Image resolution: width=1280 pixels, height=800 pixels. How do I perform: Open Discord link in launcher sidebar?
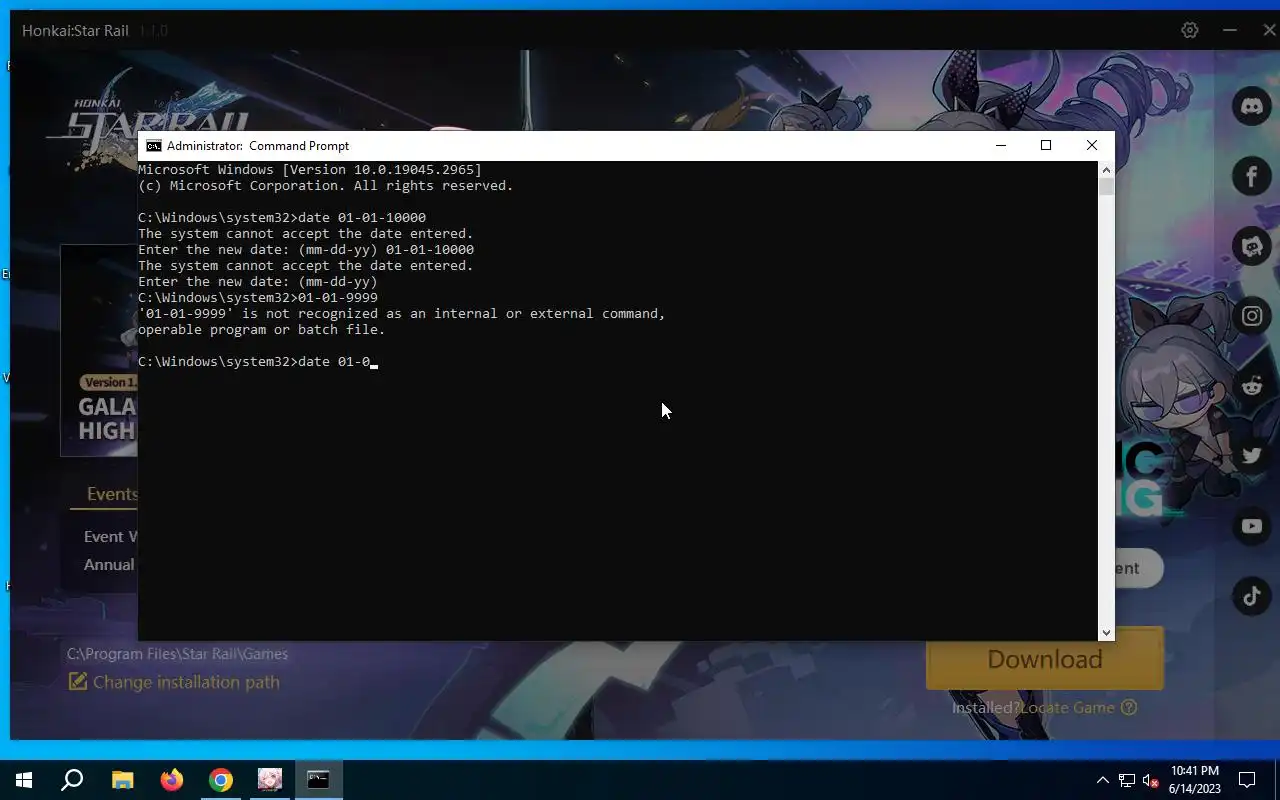click(x=1251, y=105)
